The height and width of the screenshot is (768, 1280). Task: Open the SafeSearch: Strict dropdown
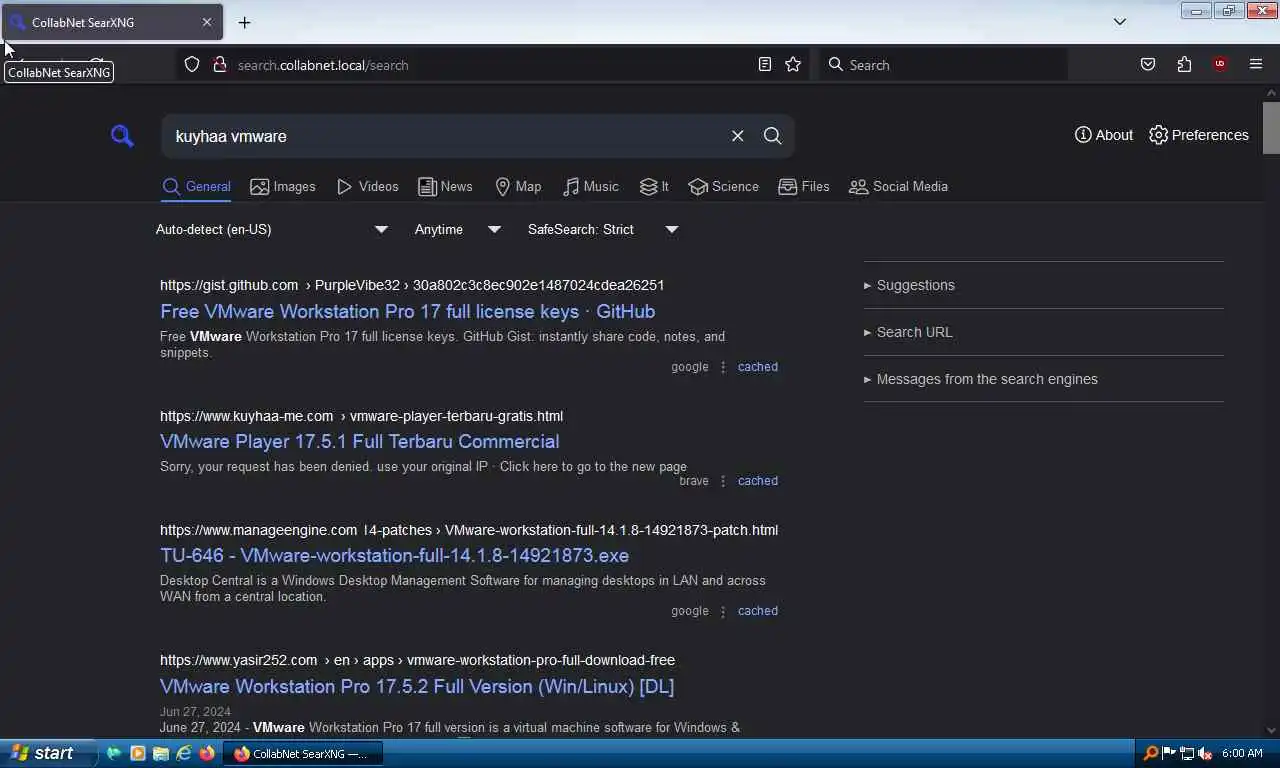604,230
